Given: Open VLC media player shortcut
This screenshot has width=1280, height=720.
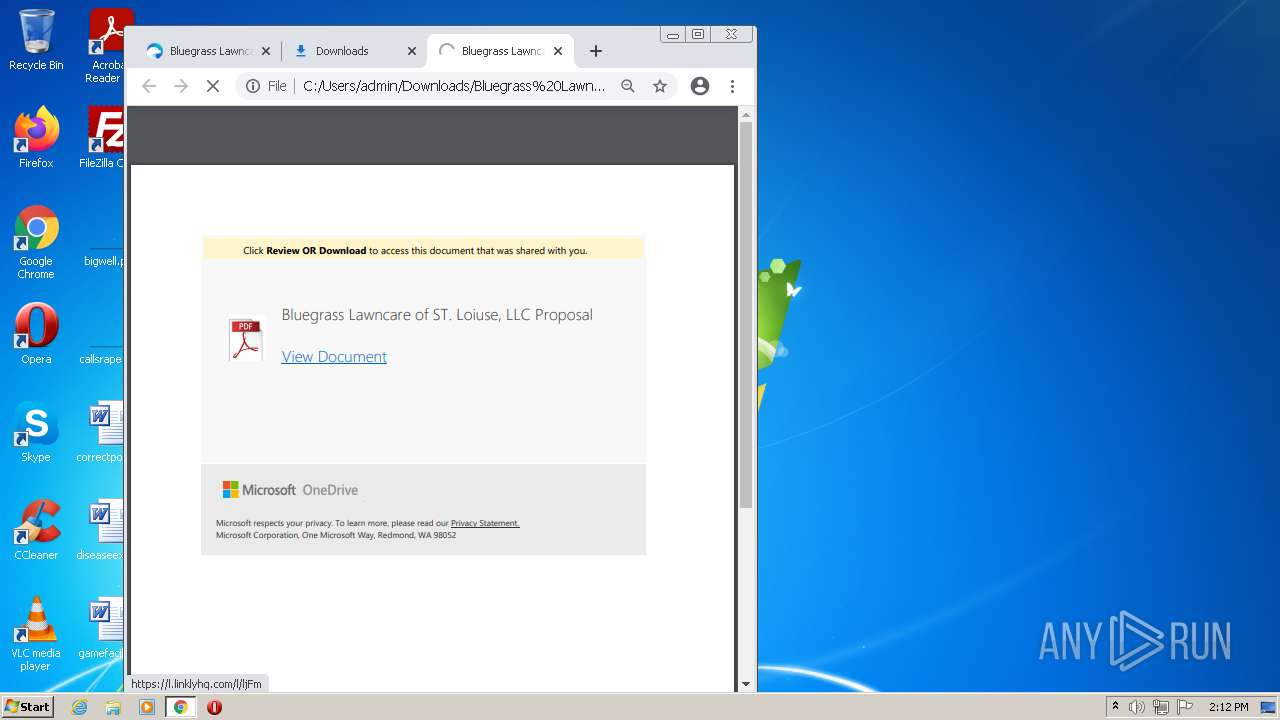Looking at the screenshot, I should tap(36, 635).
